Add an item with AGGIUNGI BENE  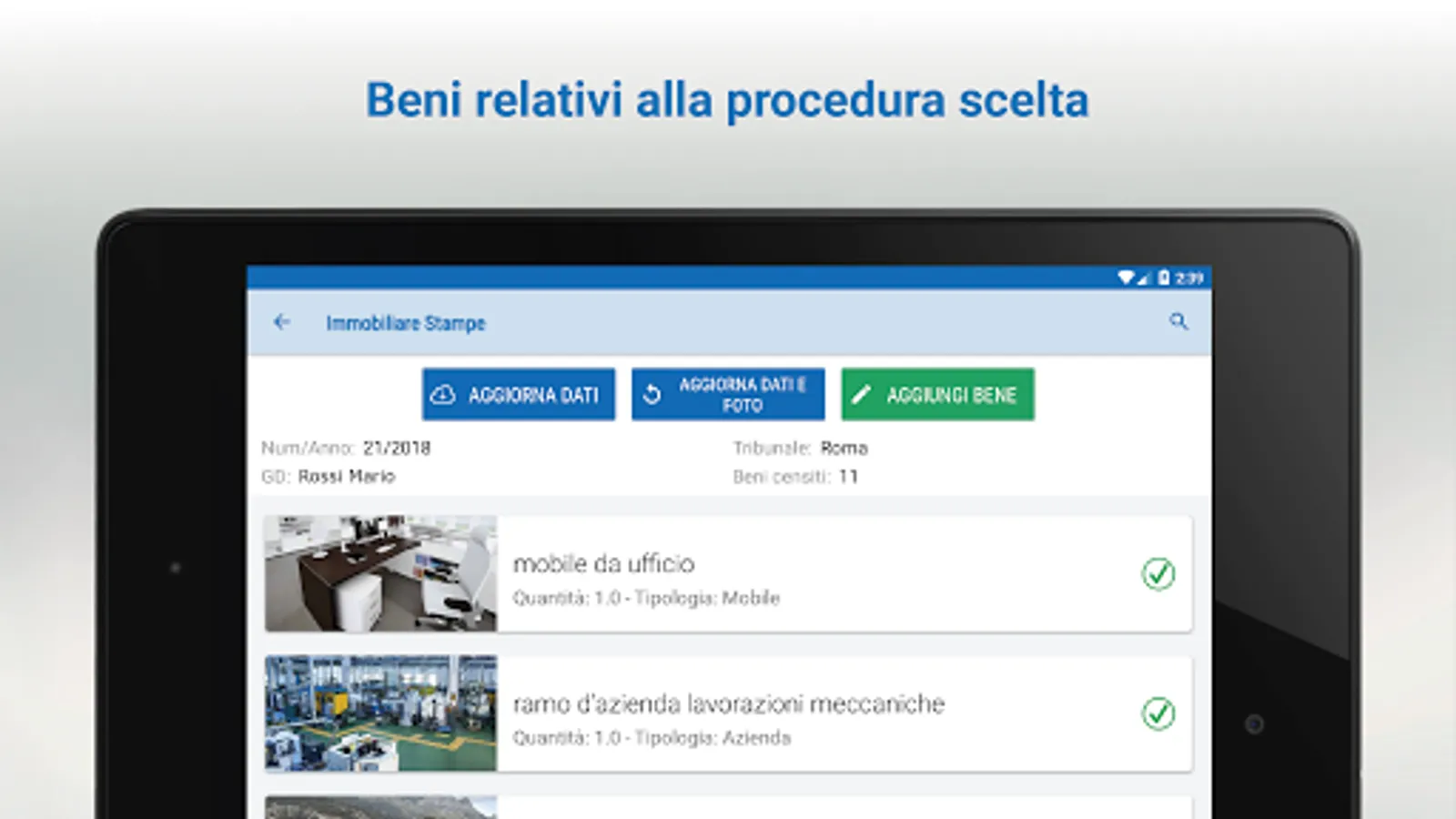(x=937, y=394)
